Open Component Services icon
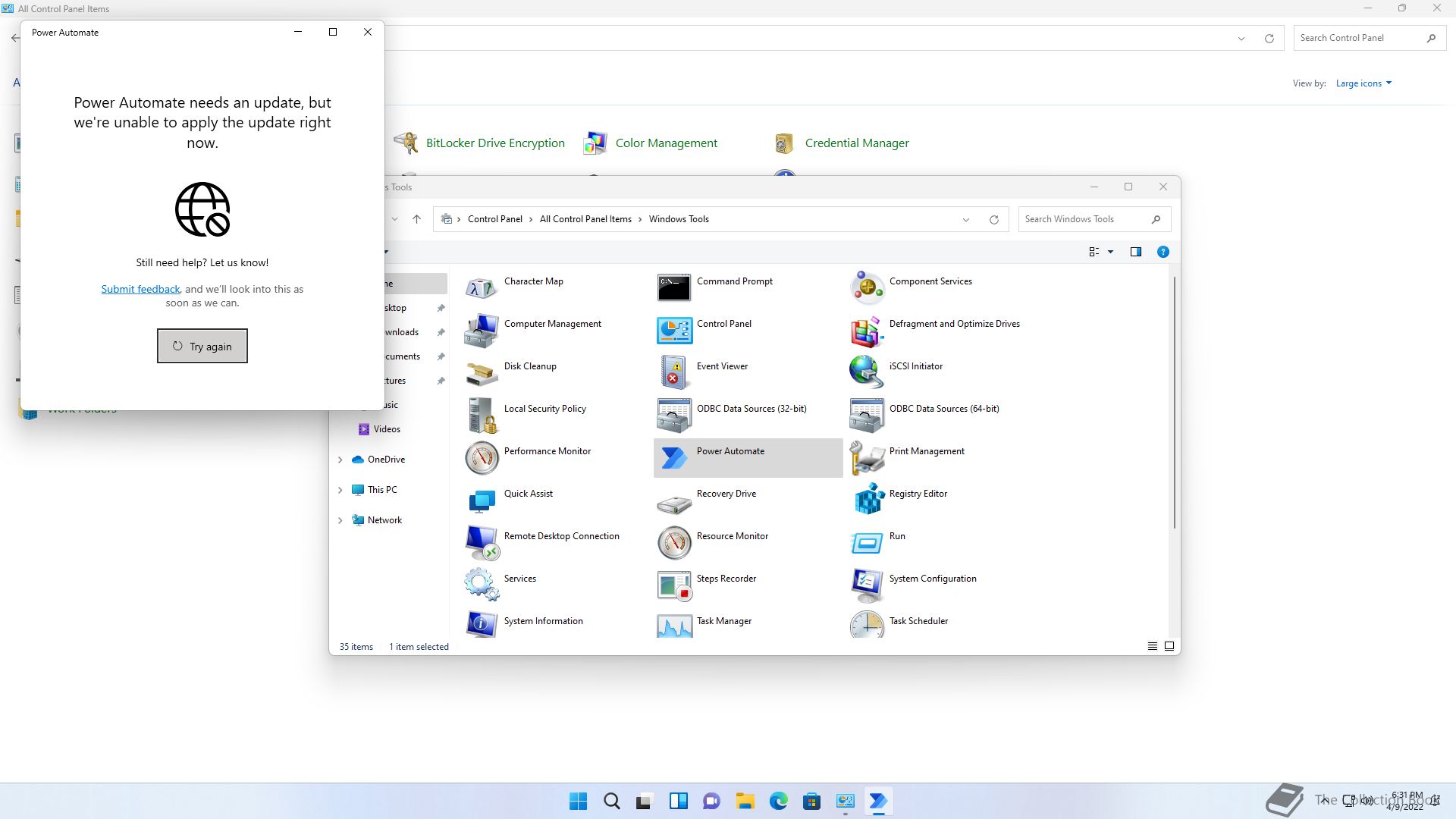 click(x=867, y=287)
